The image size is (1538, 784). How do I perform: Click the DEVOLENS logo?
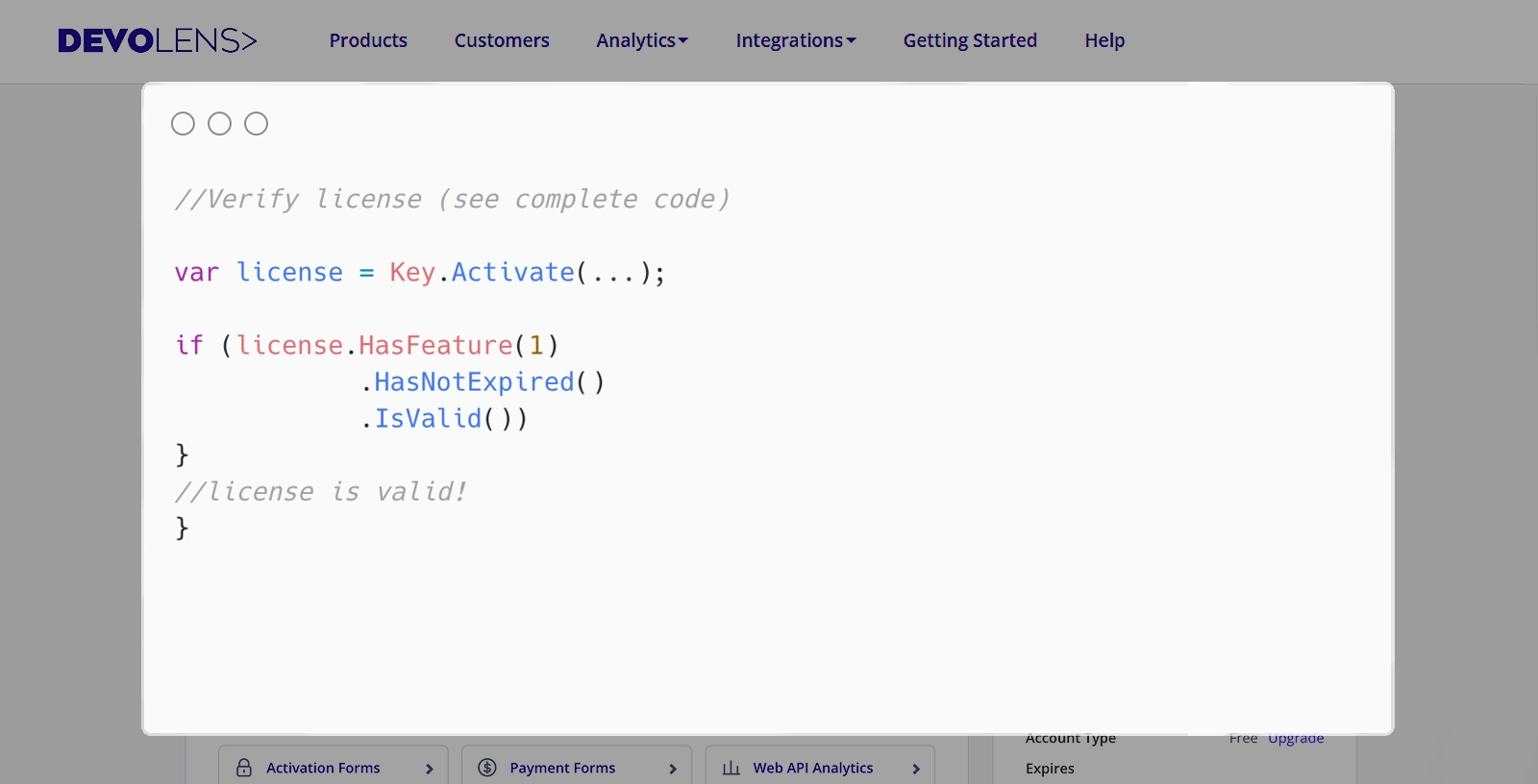click(158, 40)
